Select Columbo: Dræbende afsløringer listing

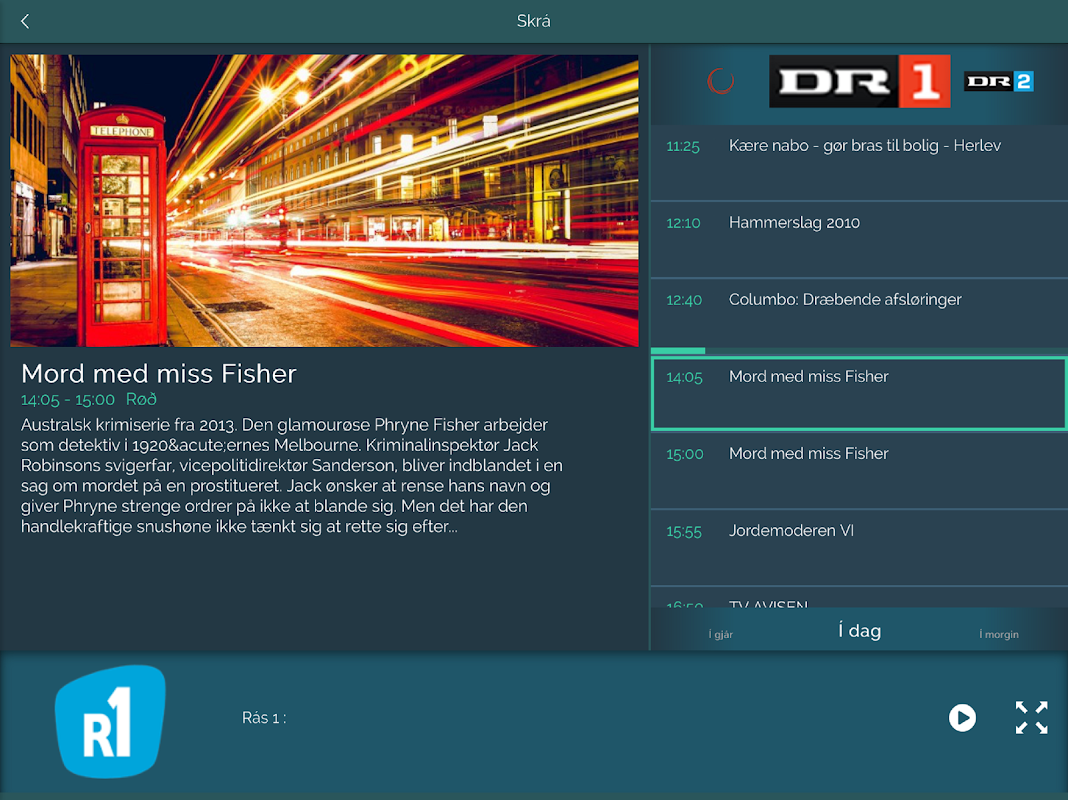859,317
